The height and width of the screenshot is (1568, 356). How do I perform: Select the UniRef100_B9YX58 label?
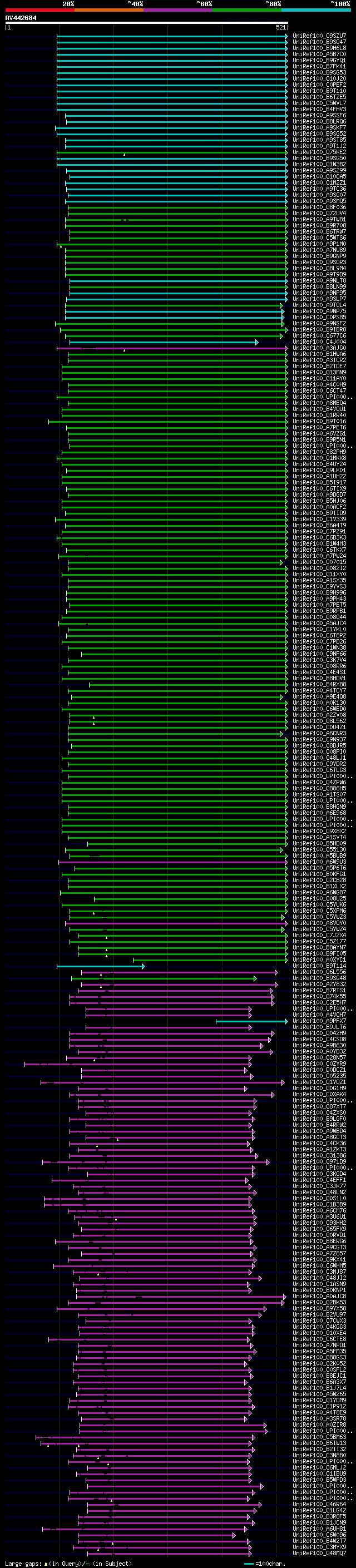[x=319, y=1308]
